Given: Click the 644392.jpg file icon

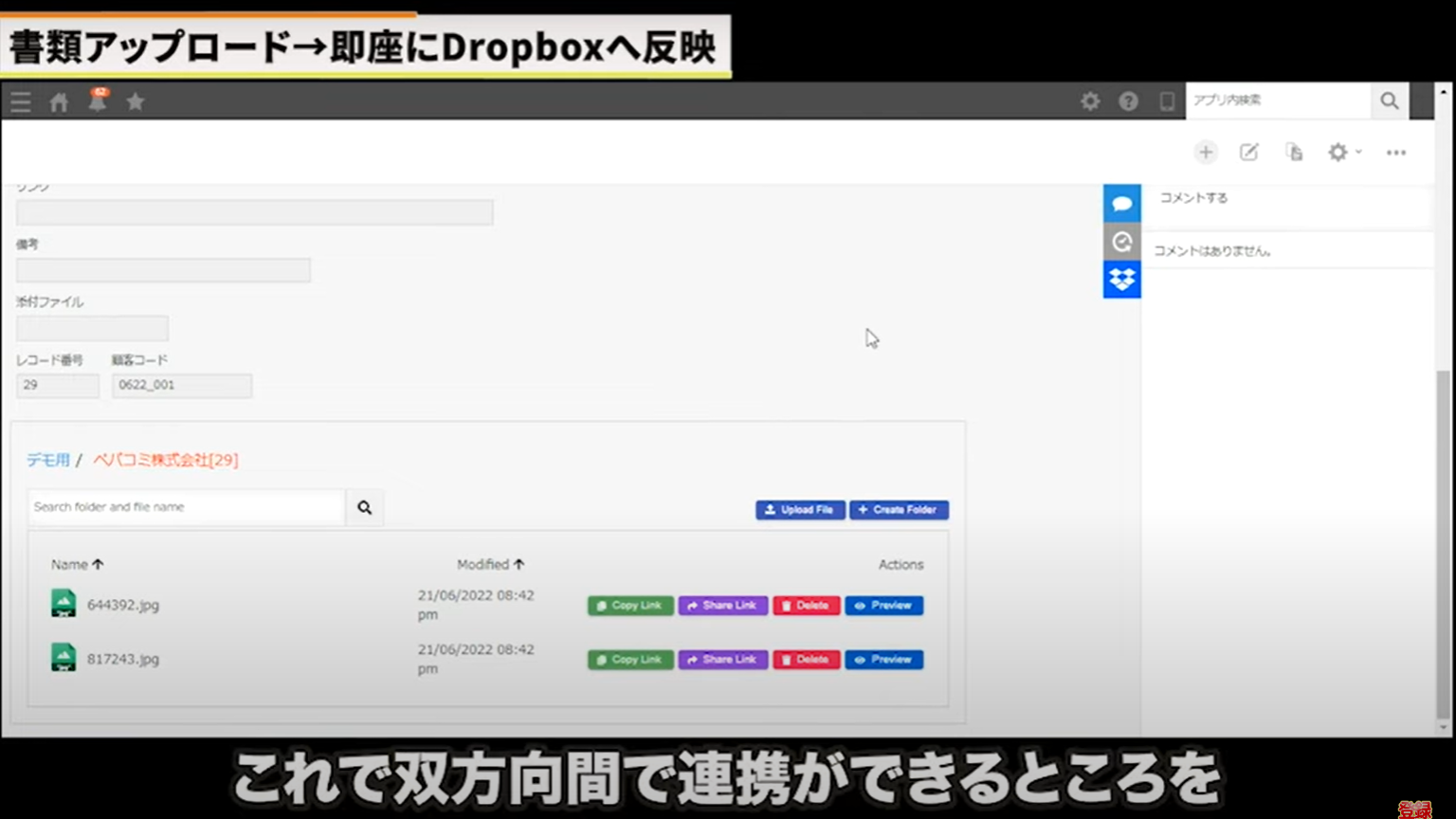Looking at the screenshot, I should coord(64,604).
